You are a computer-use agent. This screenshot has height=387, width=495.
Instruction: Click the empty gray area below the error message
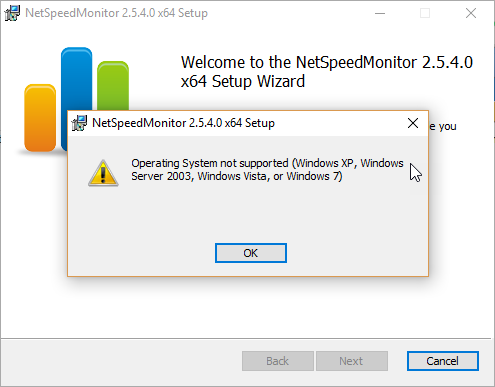(x=248, y=213)
